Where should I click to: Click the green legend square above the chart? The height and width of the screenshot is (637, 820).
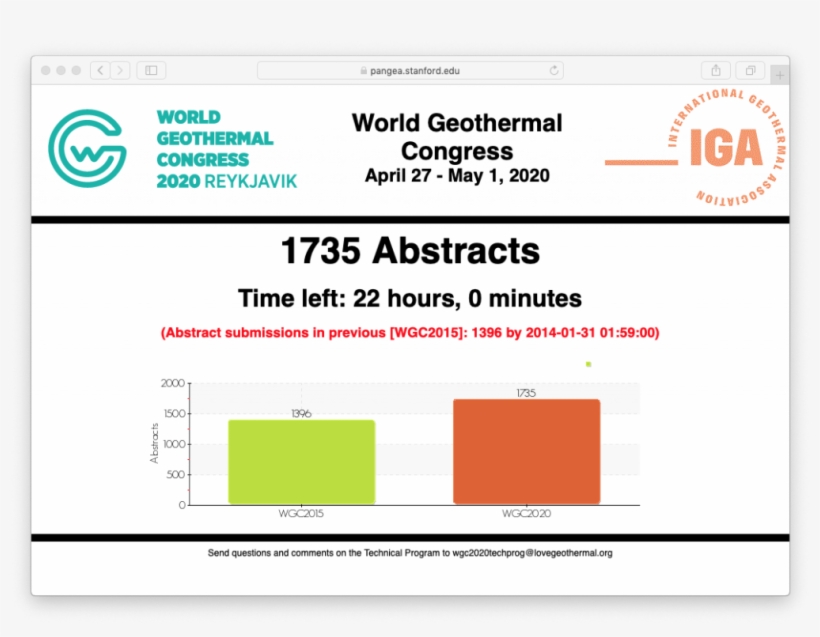(x=587, y=364)
